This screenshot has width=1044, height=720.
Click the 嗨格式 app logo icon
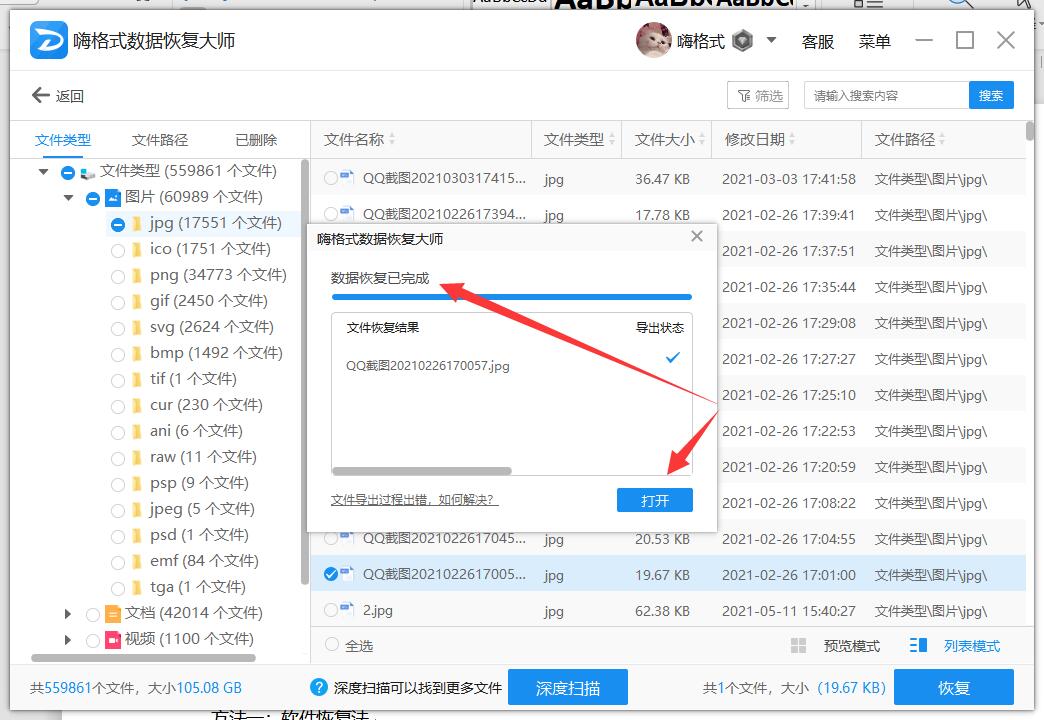tap(49, 40)
